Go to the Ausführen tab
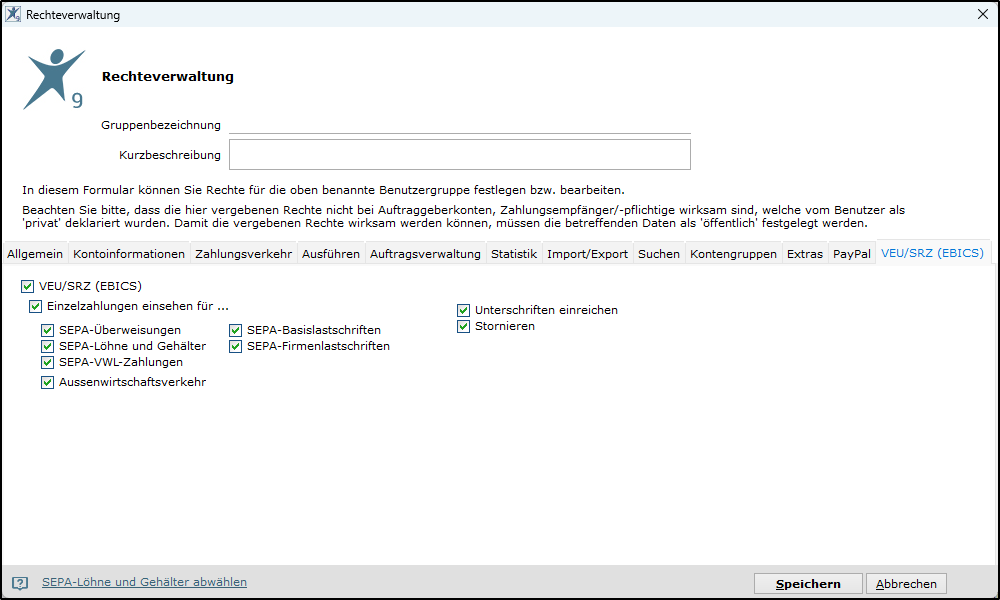1000x600 pixels. point(331,254)
